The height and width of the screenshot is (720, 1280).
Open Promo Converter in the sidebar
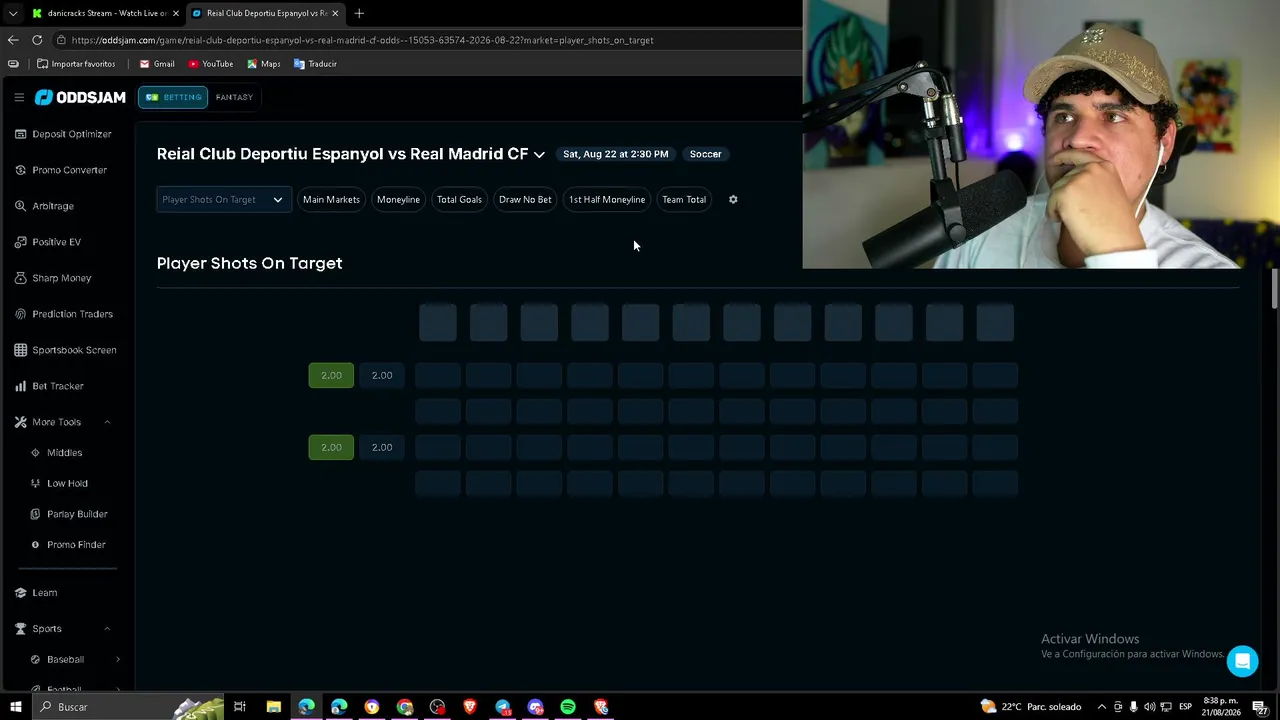click(x=60, y=170)
